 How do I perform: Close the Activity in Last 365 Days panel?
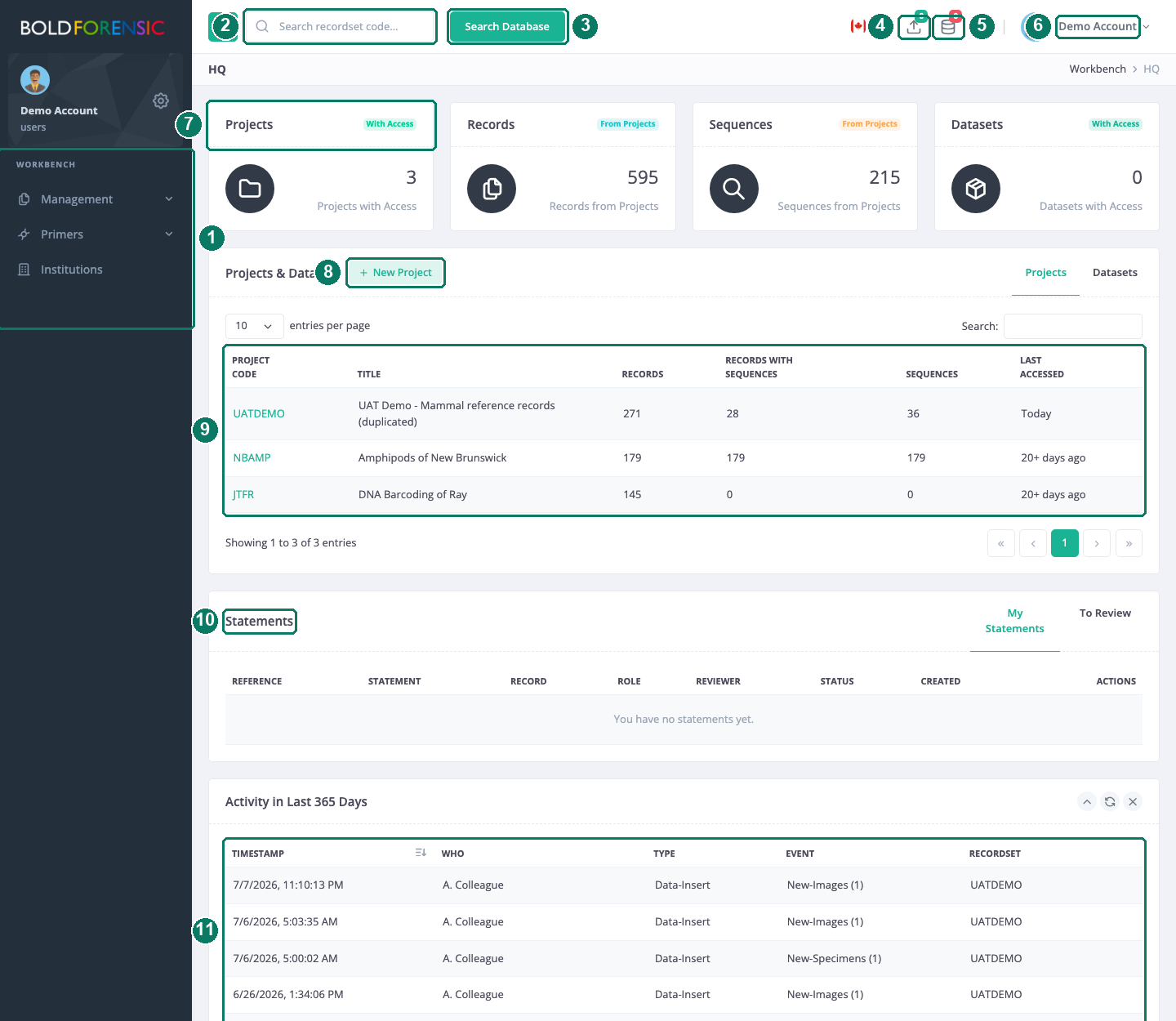(x=1133, y=801)
